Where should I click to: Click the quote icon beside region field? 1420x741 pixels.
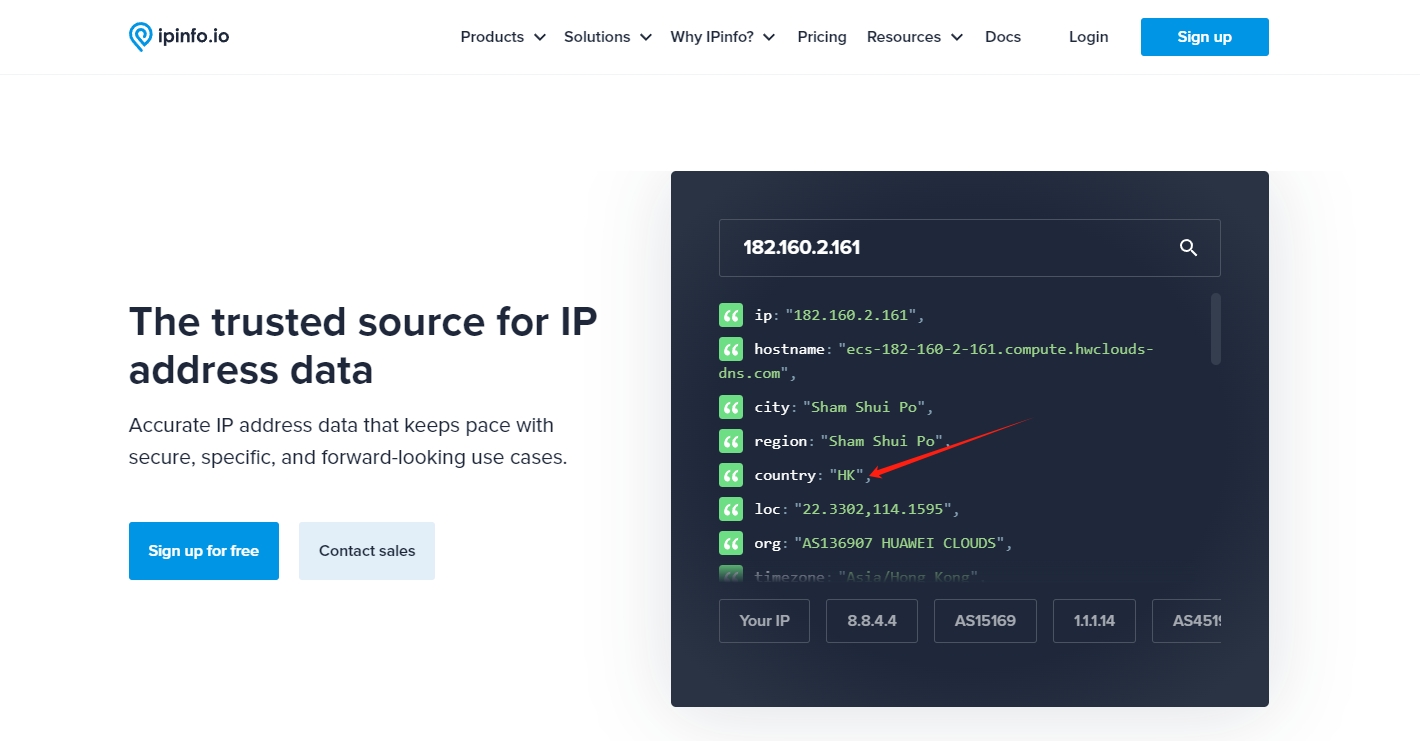[731, 441]
